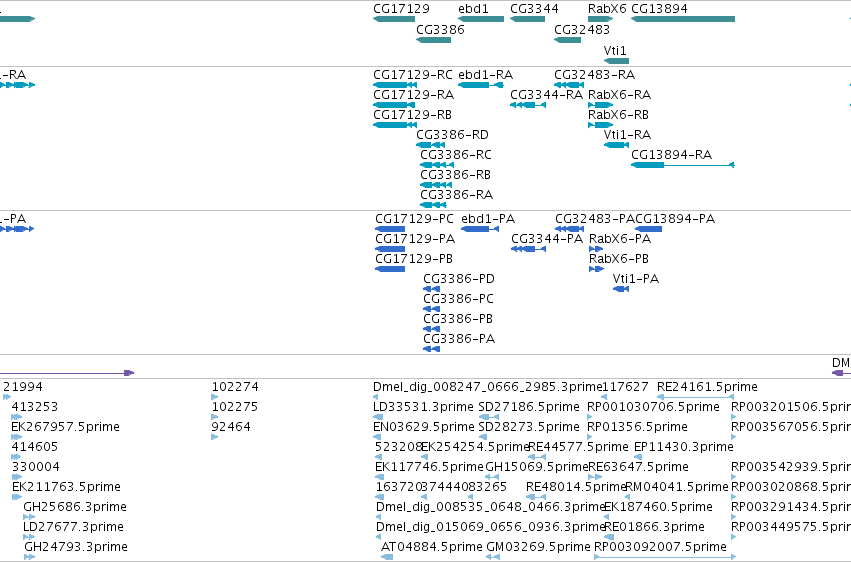
Task: Select transcript CG17129-RA
Action: (x=394, y=105)
